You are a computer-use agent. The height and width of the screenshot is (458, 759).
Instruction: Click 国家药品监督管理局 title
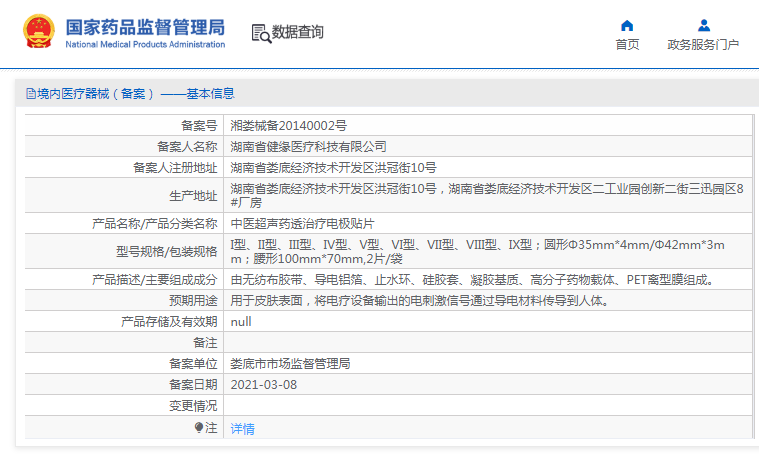click(145, 28)
